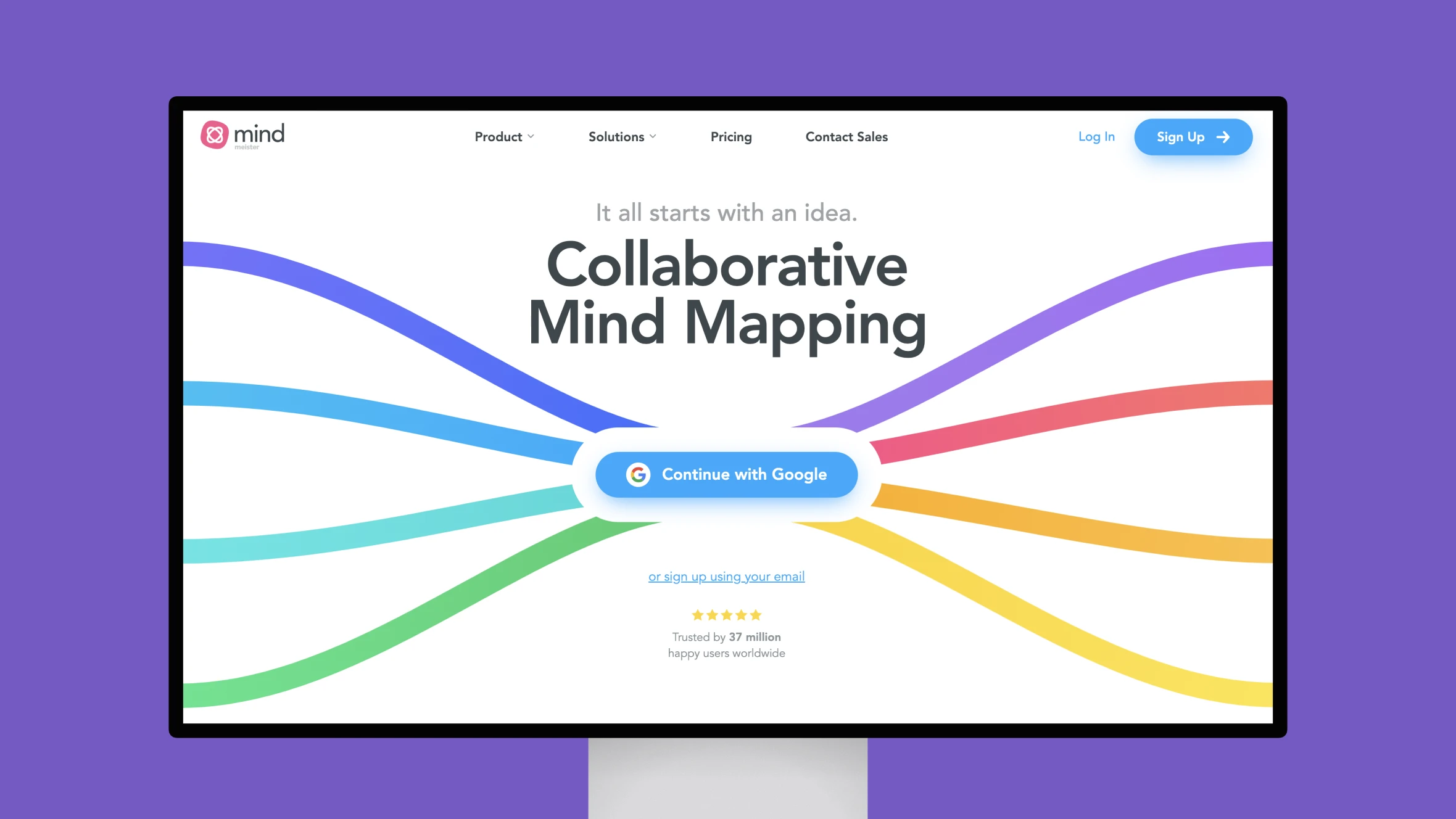1456x819 pixels.
Task: Click Continue with Google button
Action: coord(727,474)
